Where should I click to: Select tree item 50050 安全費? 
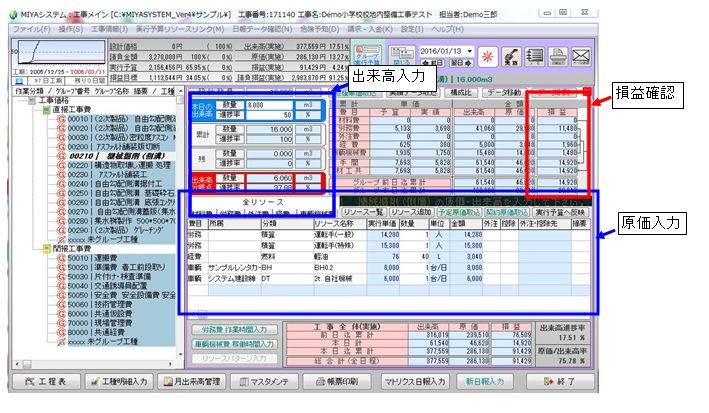click(x=121, y=295)
